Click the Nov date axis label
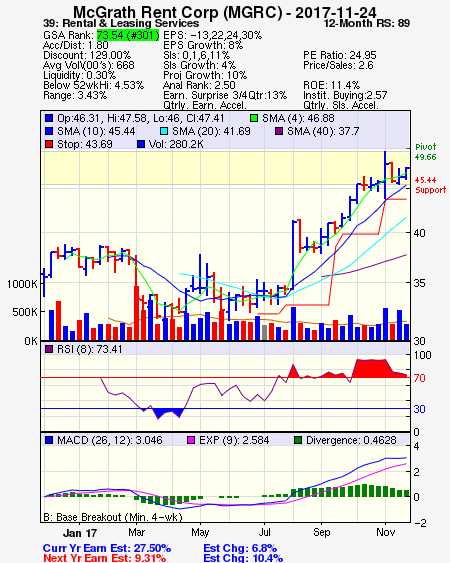The width and height of the screenshot is (450, 563). (x=385, y=532)
